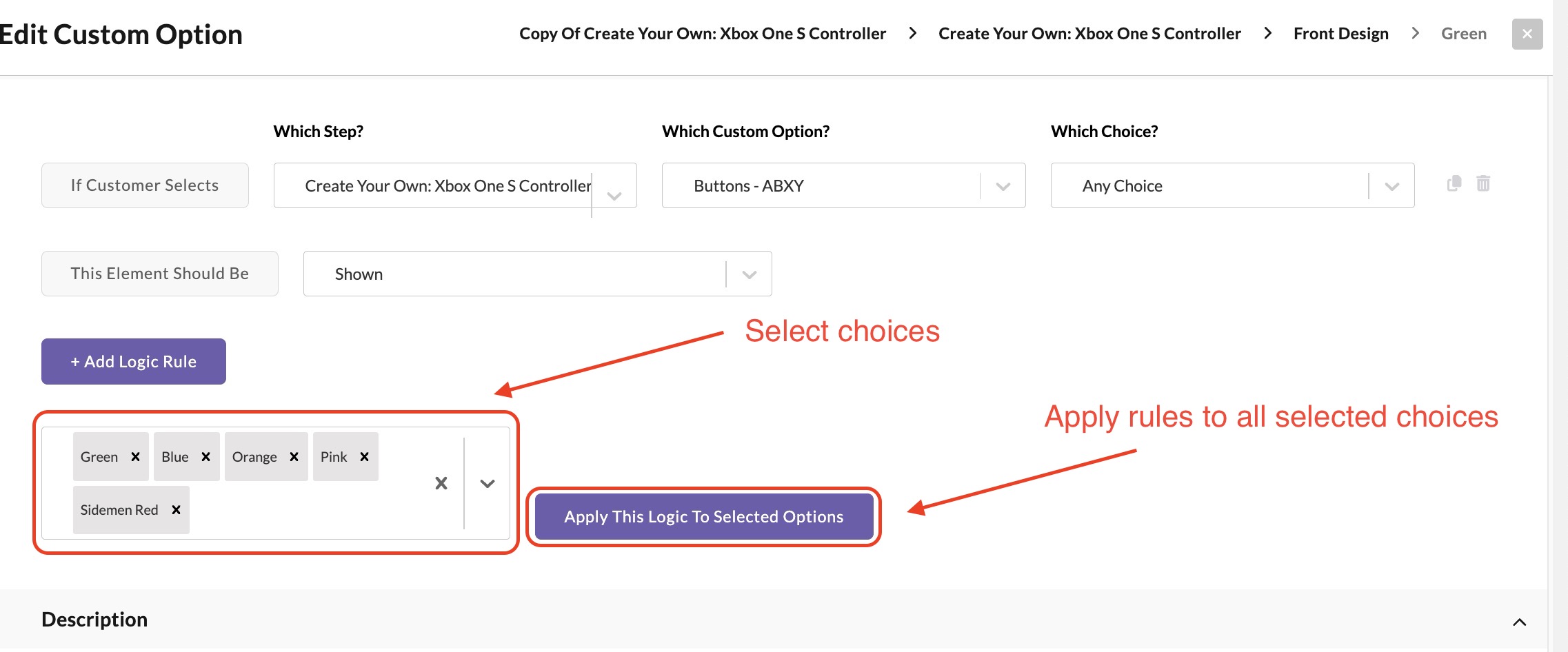The height and width of the screenshot is (652, 1568).
Task: Remove the Green tag from selected choices
Action: click(136, 457)
